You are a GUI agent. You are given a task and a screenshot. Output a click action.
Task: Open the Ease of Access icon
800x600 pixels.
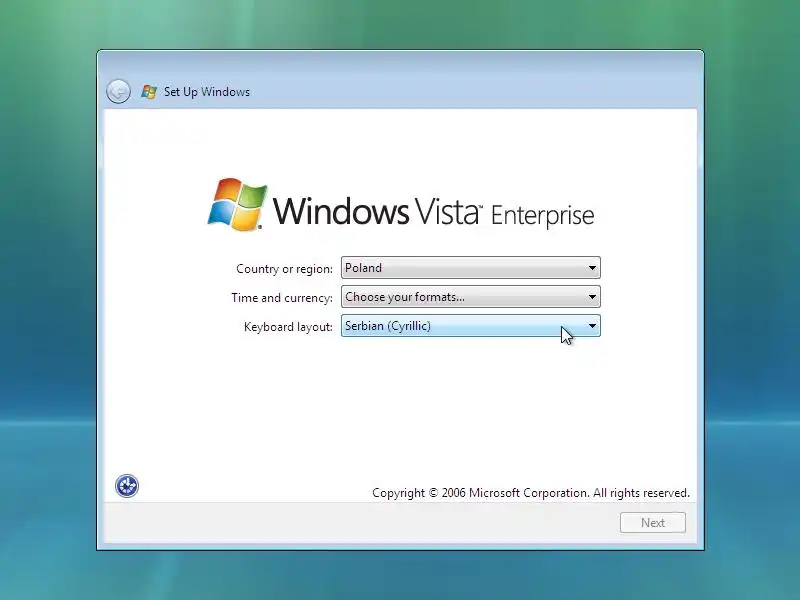pos(127,486)
